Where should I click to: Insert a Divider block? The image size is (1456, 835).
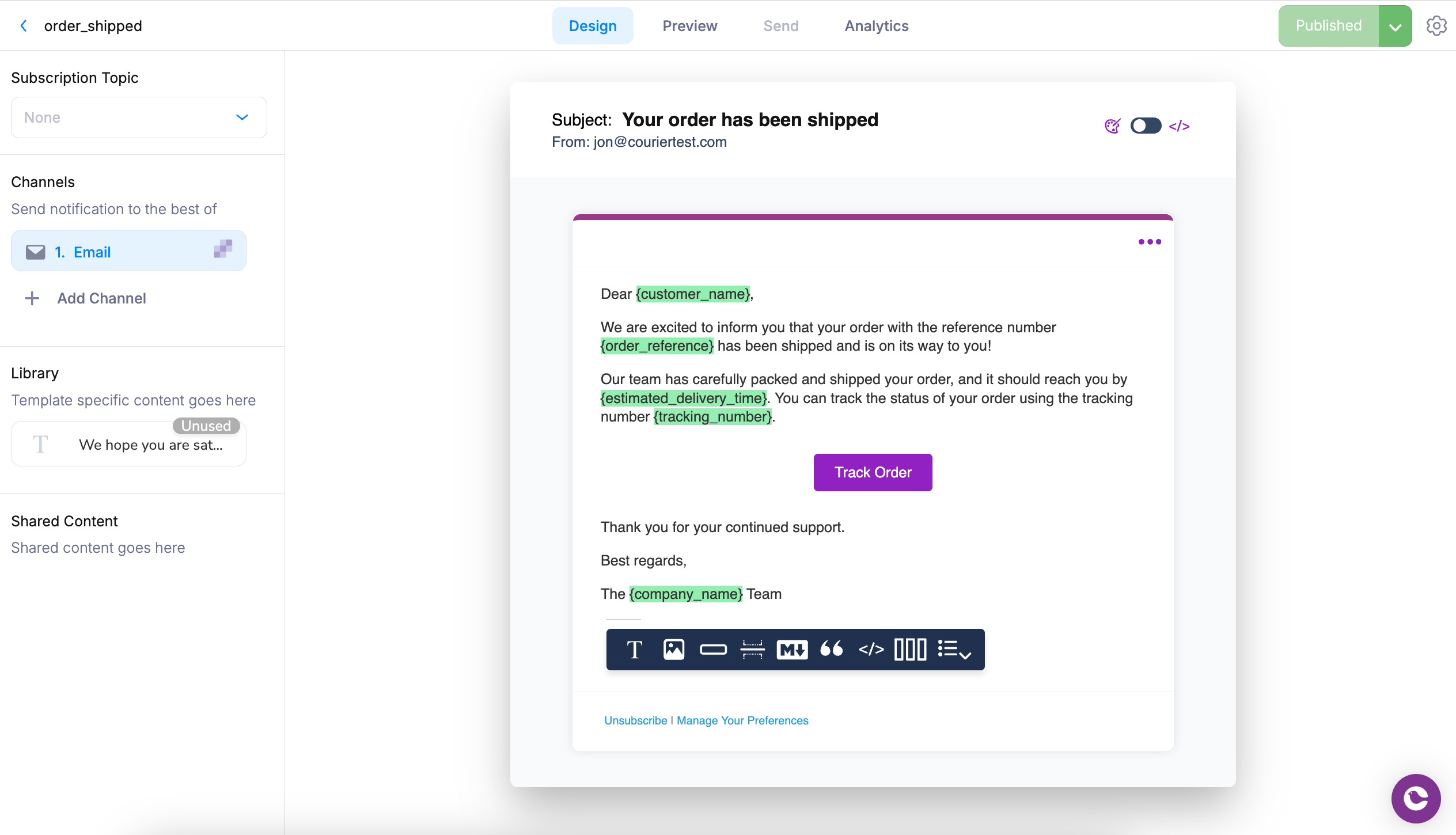point(752,650)
